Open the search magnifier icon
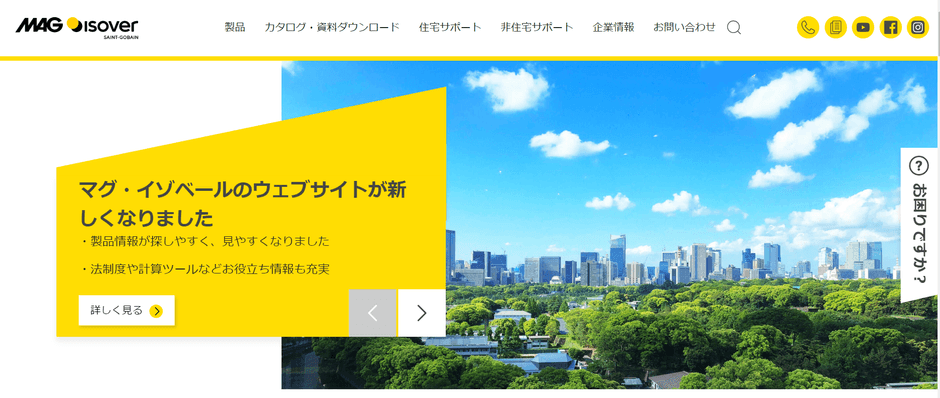This screenshot has height=398, width=940. [734, 28]
